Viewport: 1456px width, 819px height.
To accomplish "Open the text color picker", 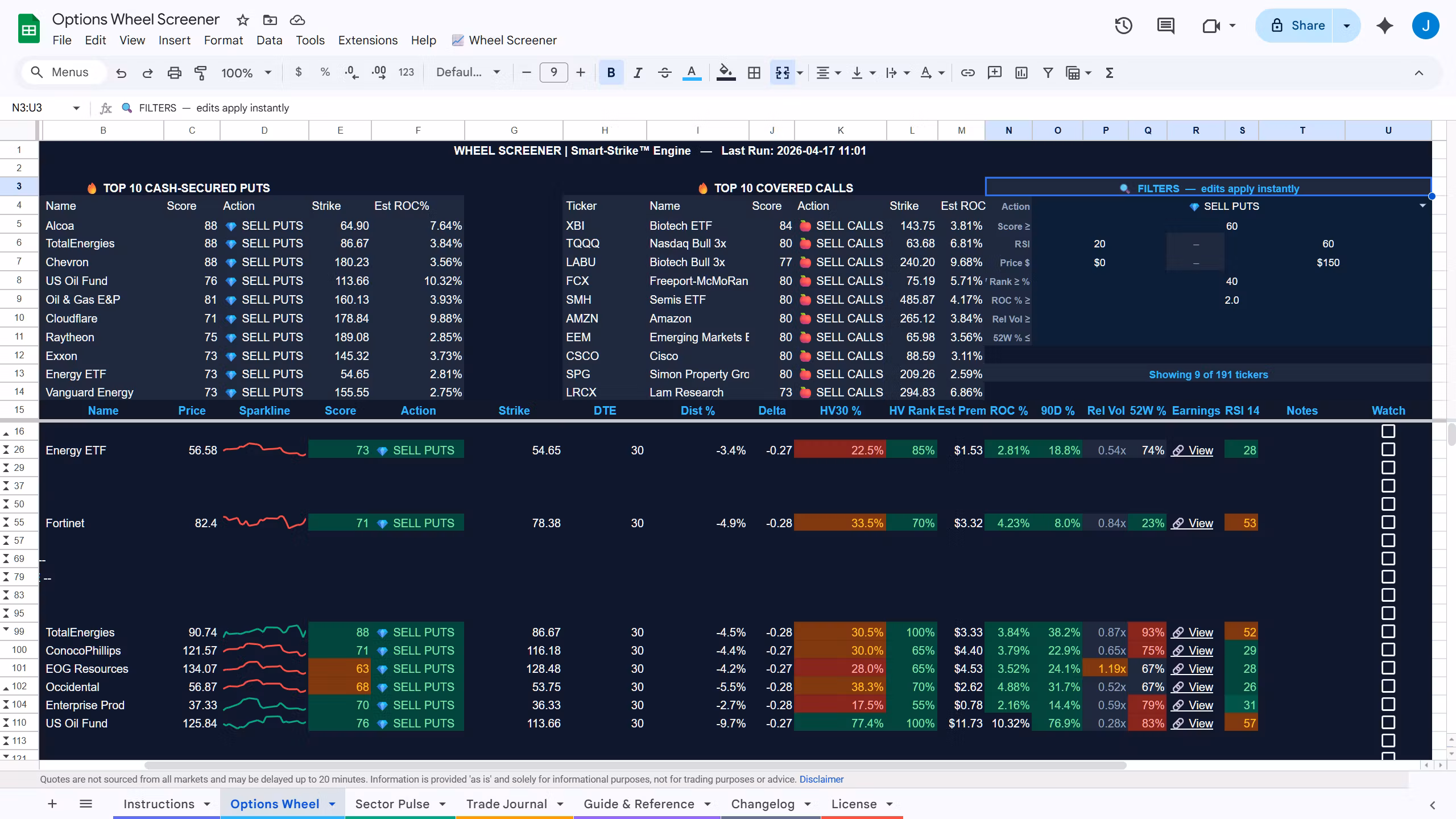I will (692, 73).
